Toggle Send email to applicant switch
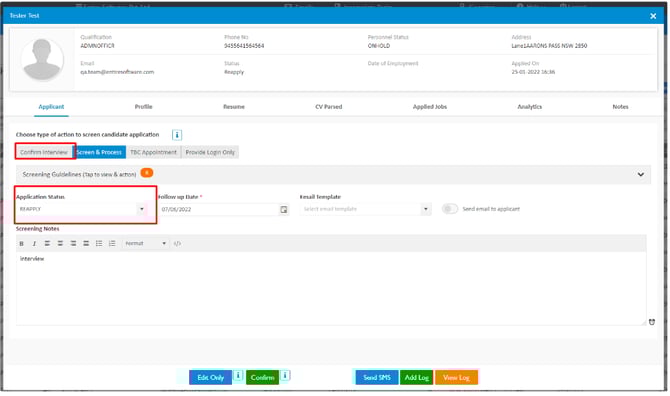 pos(450,209)
